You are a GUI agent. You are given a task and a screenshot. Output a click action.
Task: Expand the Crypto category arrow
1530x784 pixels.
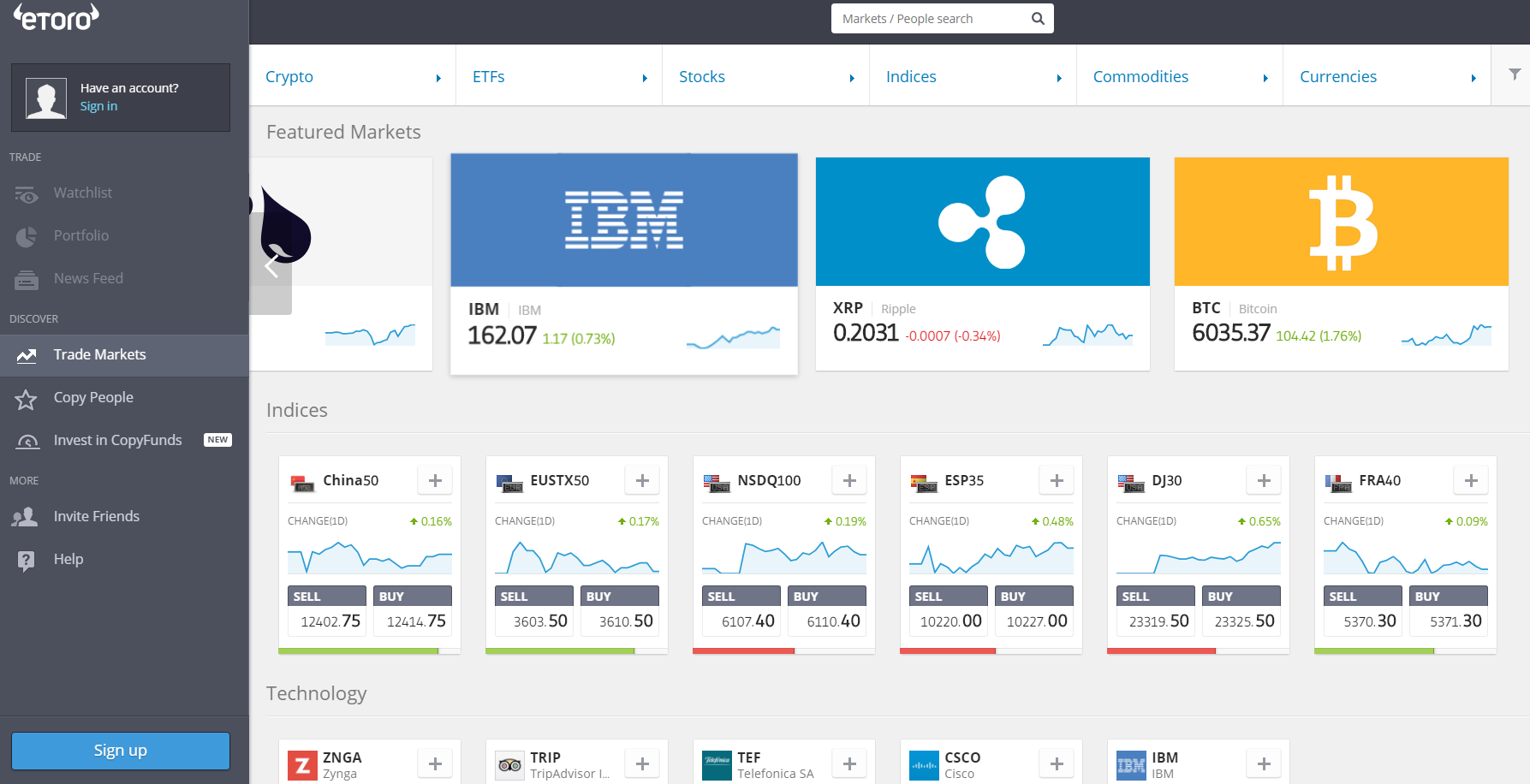[438, 78]
